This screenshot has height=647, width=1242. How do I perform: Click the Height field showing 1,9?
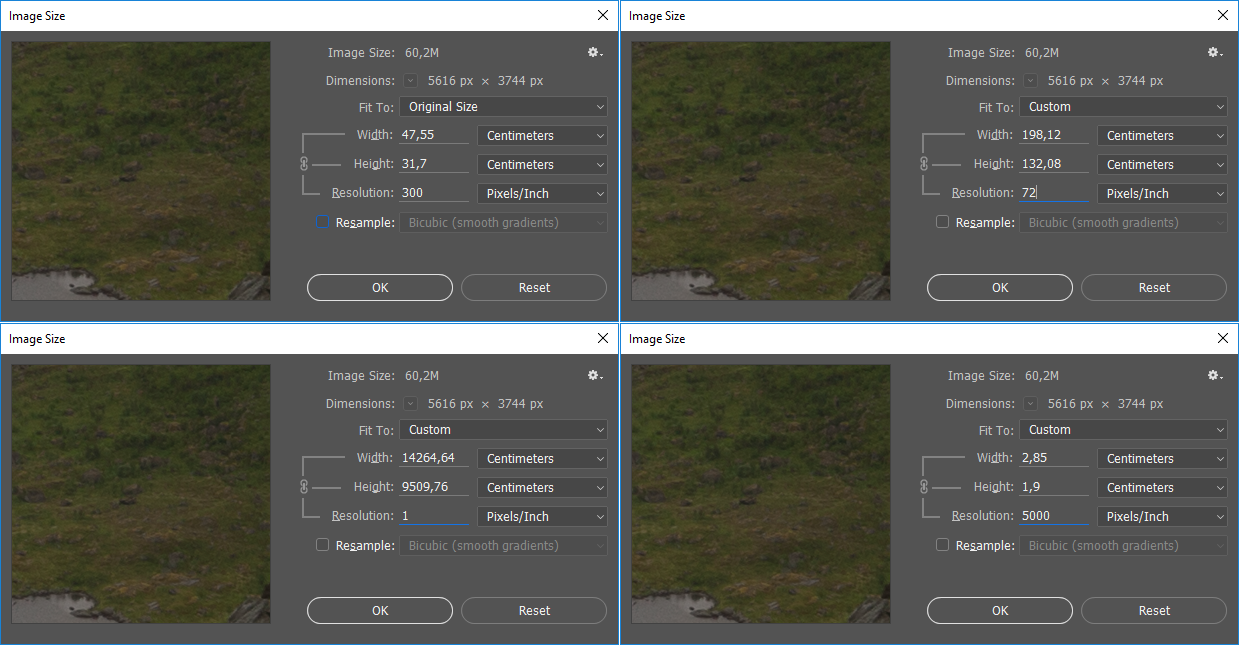click(1054, 487)
